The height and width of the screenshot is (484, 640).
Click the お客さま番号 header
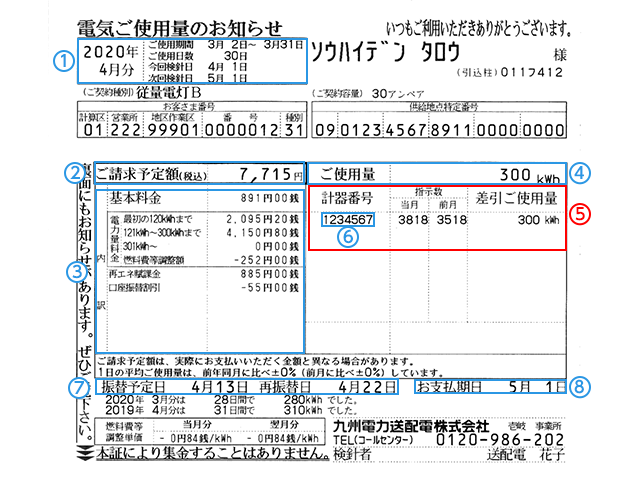tap(189, 107)
